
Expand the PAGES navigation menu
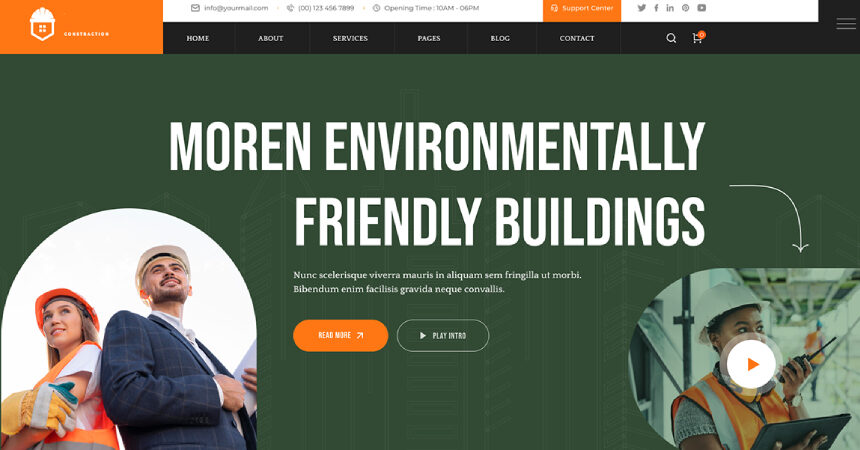428,38
